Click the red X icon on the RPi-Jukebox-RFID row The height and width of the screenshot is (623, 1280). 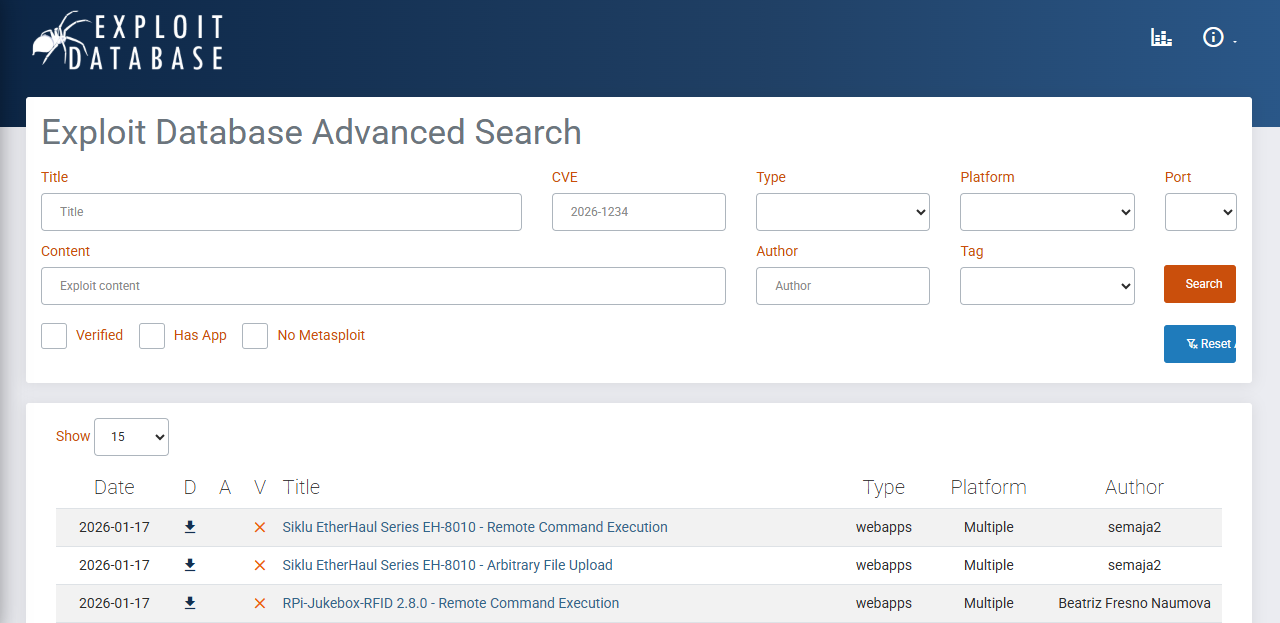259,603
